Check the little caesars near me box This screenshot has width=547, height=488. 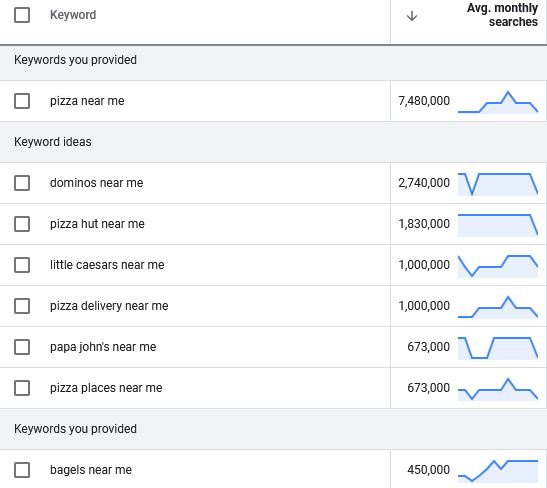coord(22,265)
